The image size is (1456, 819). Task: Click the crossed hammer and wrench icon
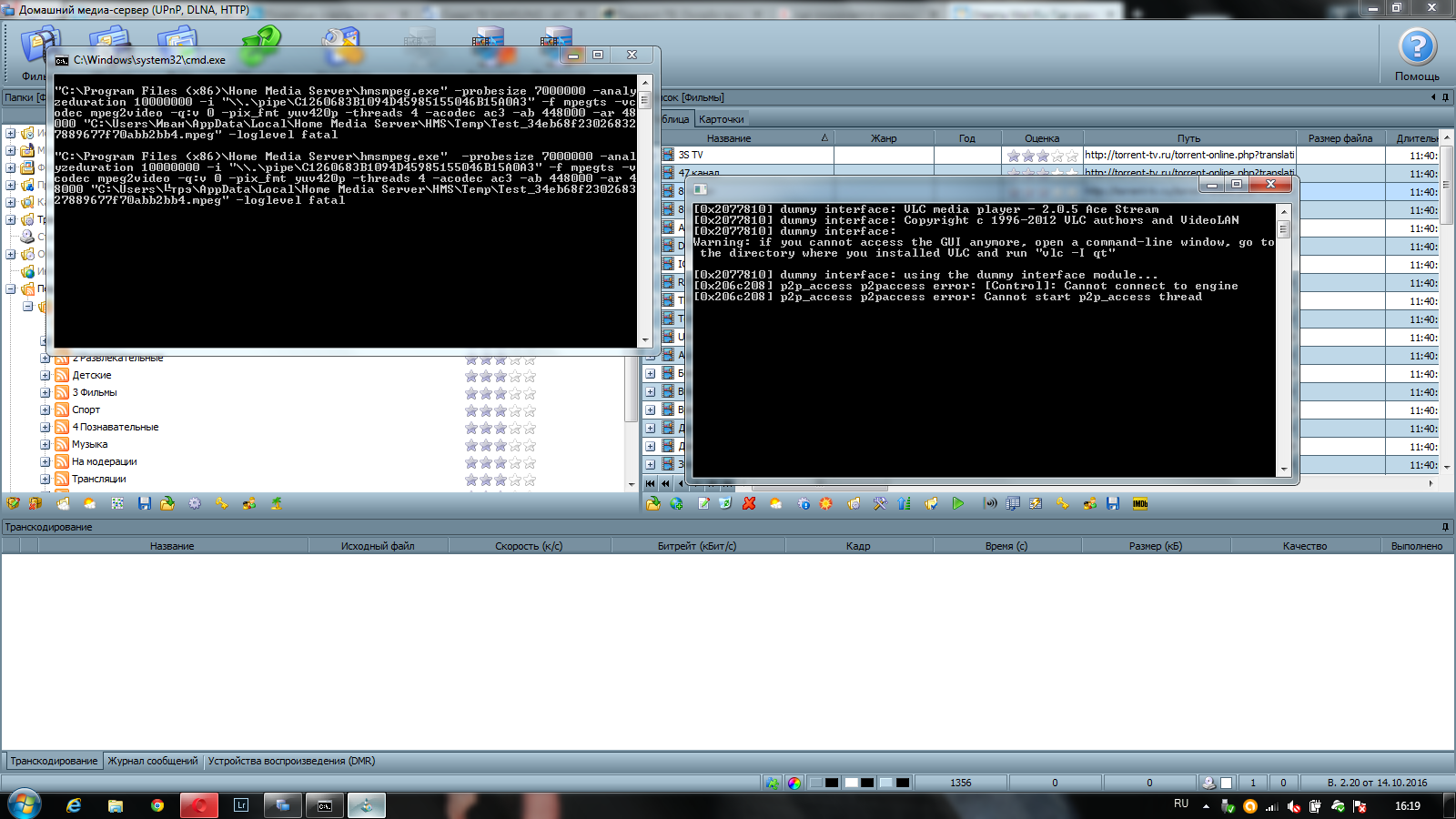(x=880, y=503)
